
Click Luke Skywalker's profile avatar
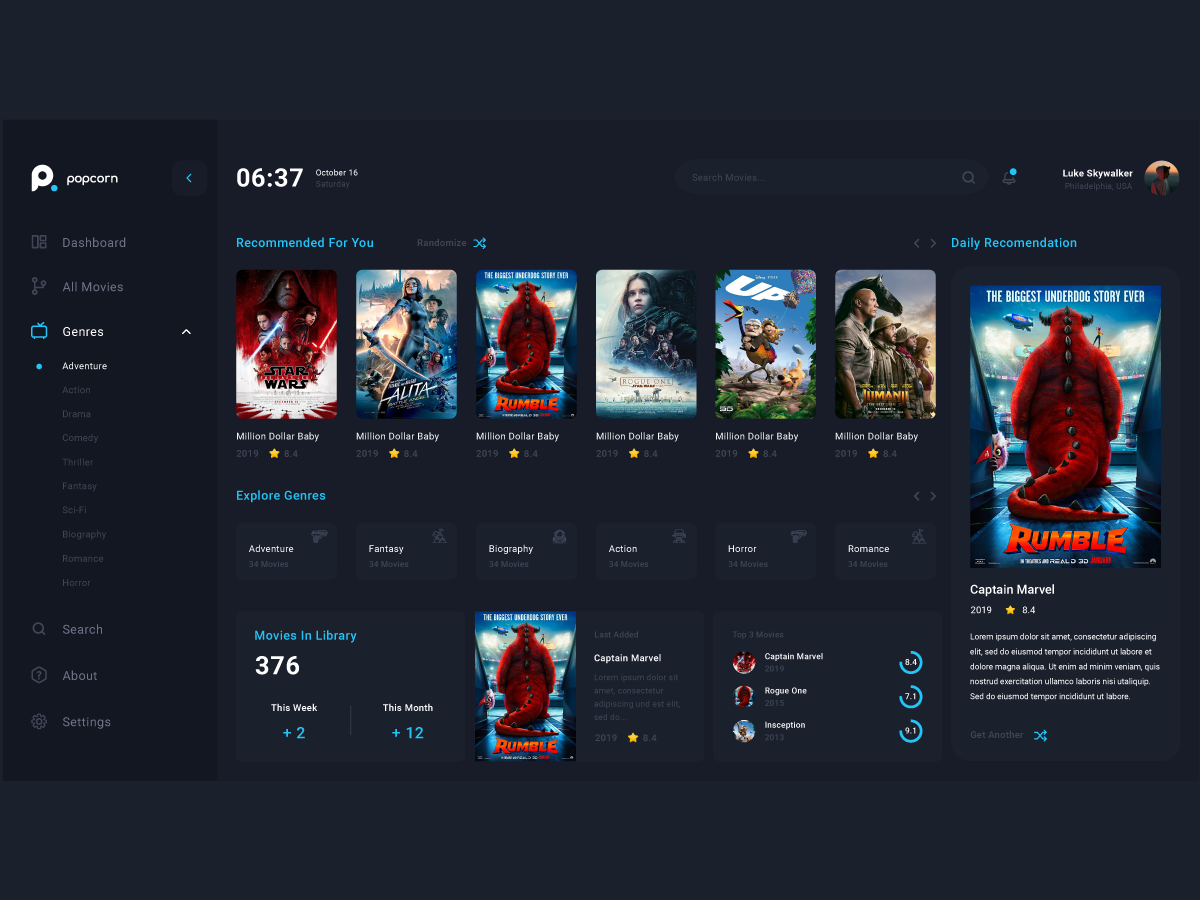[1162, 178]
